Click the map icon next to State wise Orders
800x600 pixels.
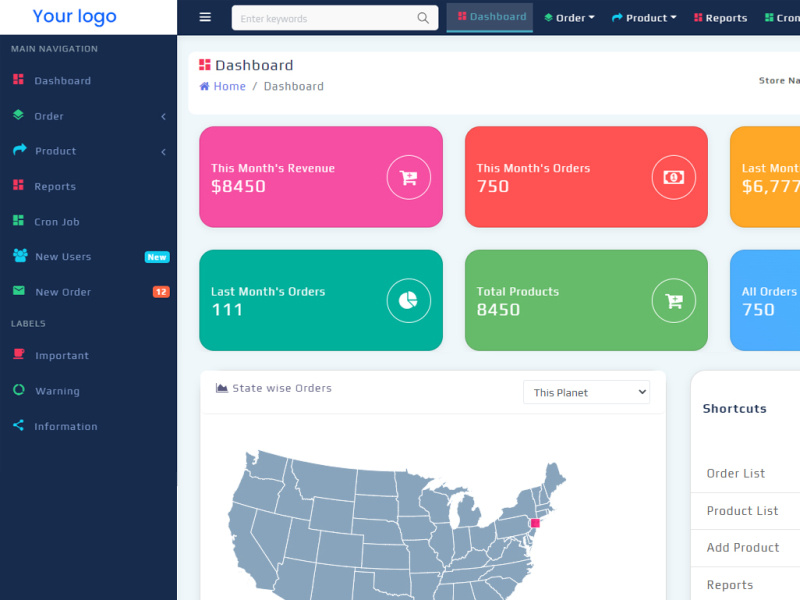pos(221,388)
